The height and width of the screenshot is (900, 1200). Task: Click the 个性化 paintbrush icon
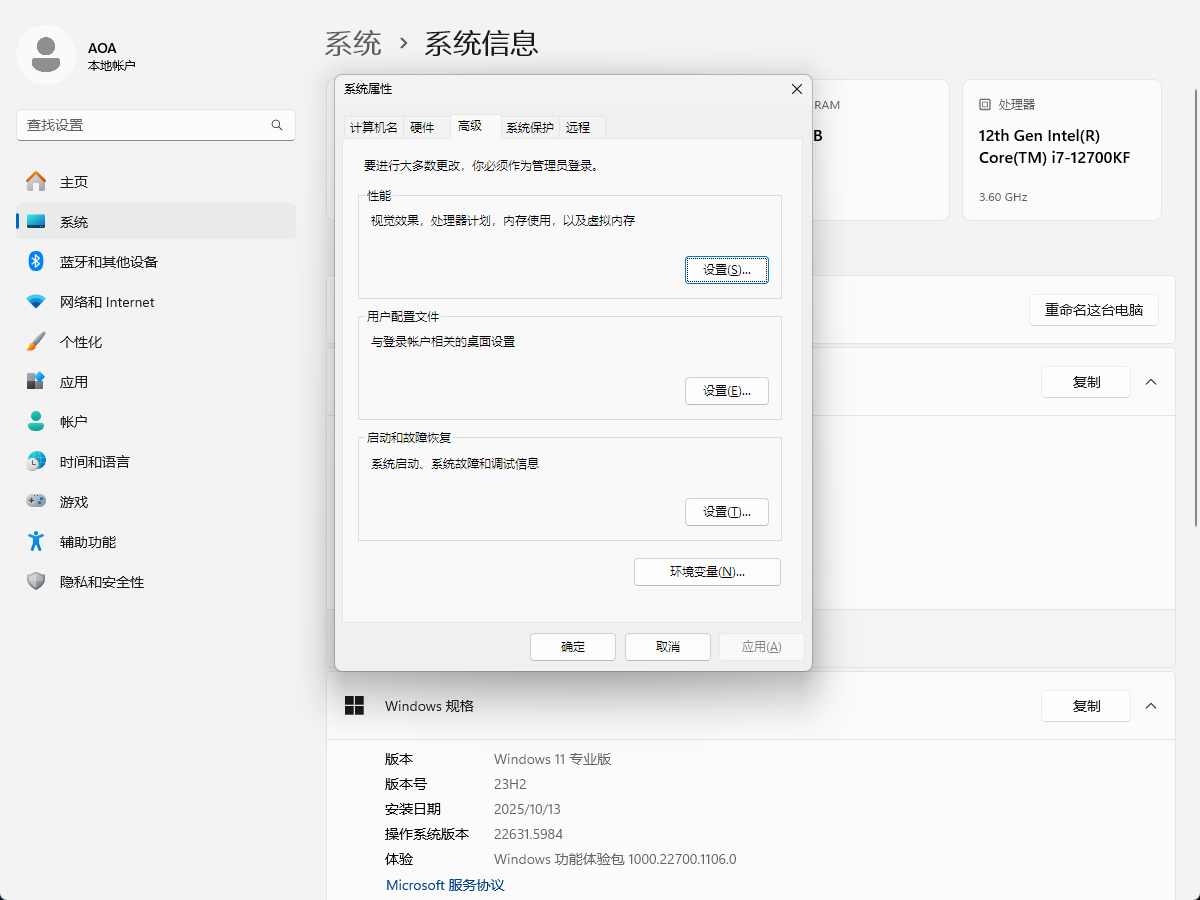tap(36, 341)
